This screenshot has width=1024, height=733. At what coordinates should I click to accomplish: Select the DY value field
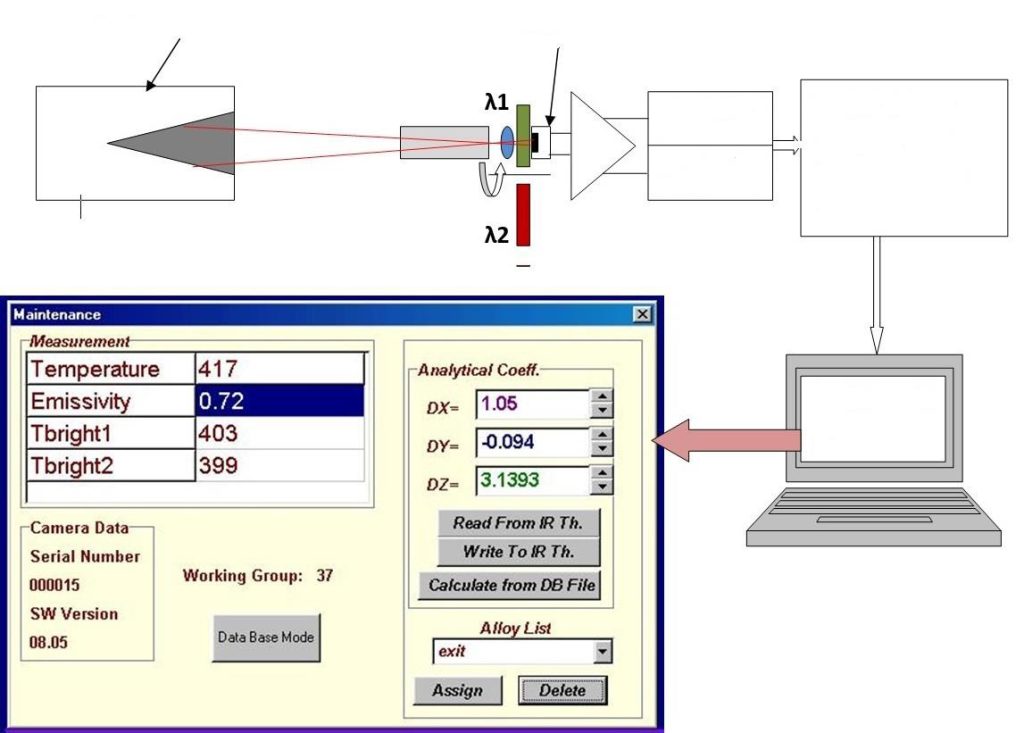(x=531, y=443)
